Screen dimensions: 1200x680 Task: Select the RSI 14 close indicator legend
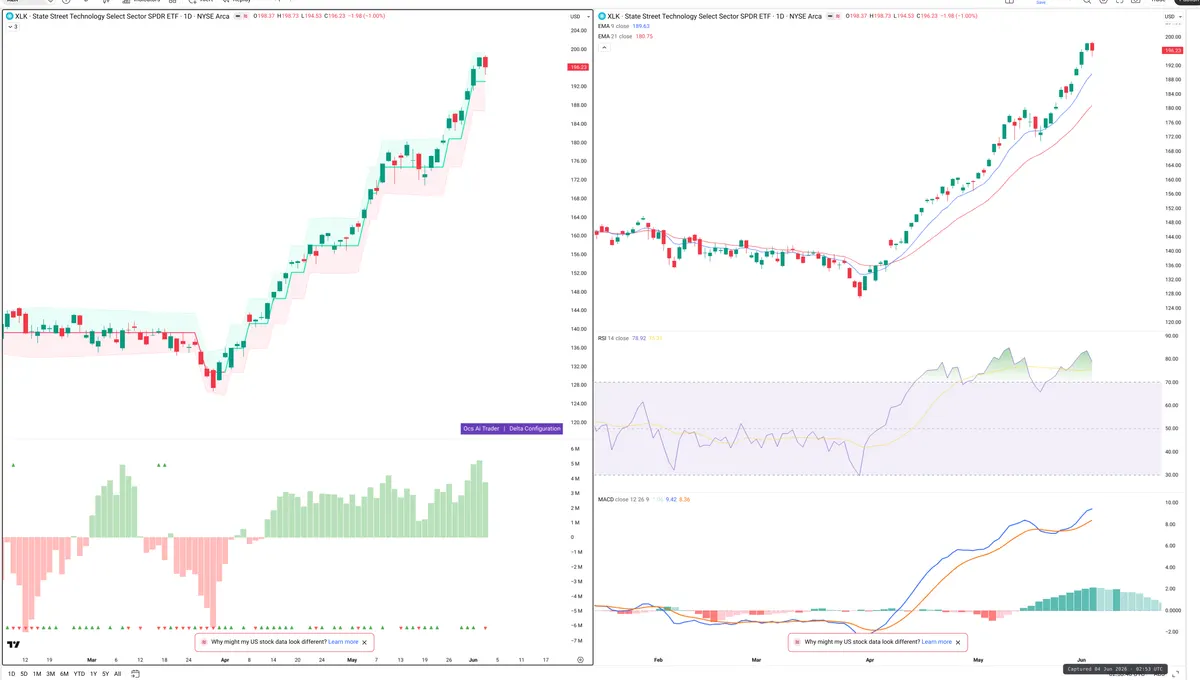tap(613, 338)
